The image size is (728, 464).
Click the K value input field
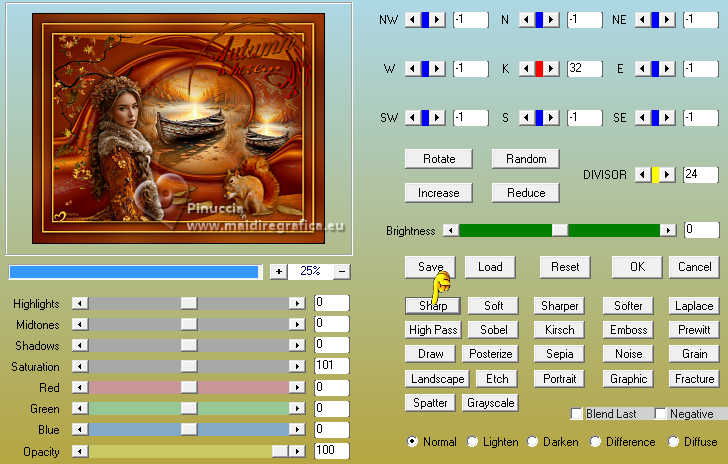[x=584, y=69]
